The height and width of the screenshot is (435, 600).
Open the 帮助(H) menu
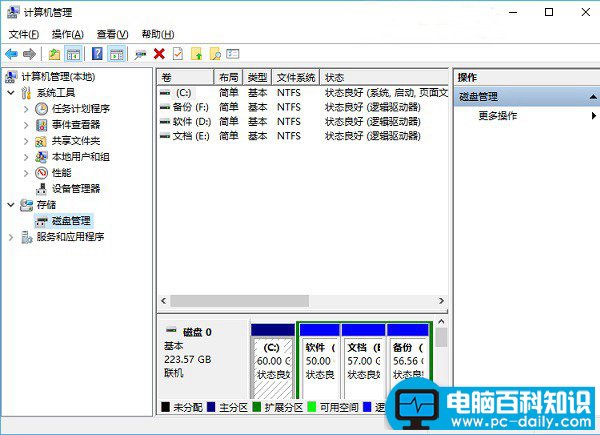pos(158,34)
